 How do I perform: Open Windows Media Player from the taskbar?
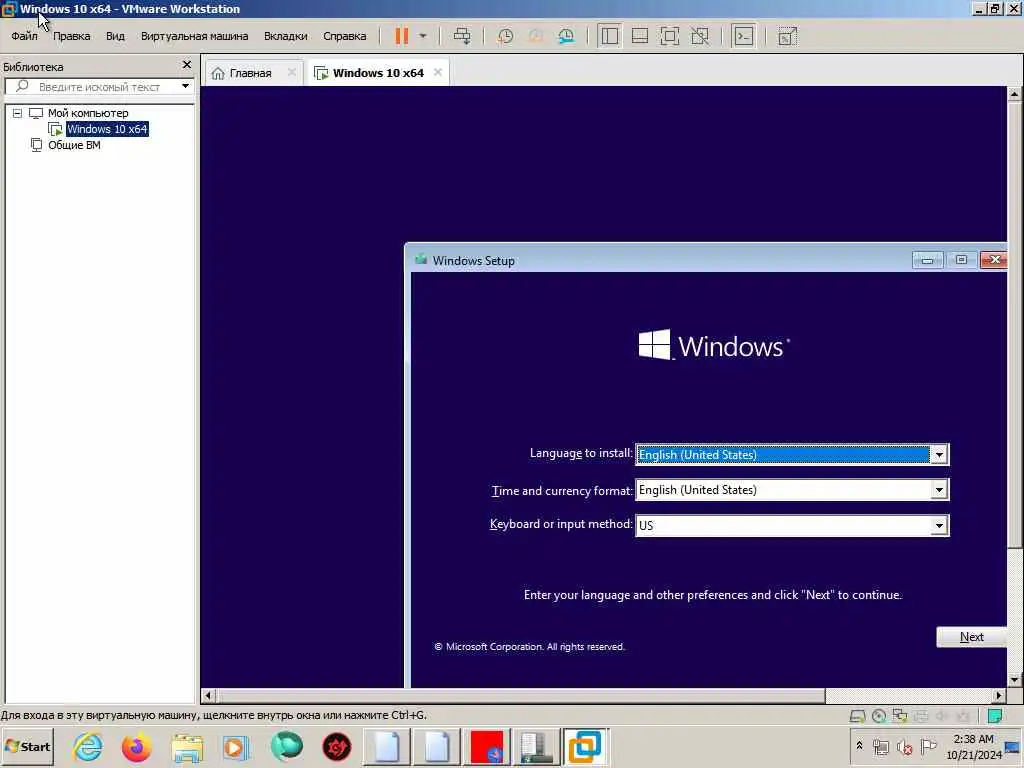tap(236, 746)
